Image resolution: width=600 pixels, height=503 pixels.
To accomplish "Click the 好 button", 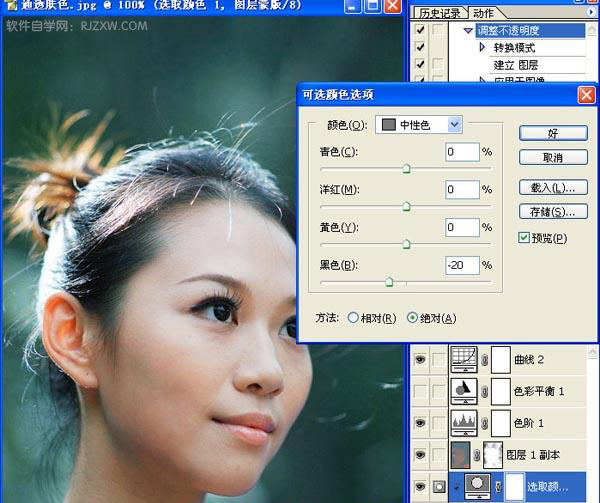I will (x=553, y=133).
